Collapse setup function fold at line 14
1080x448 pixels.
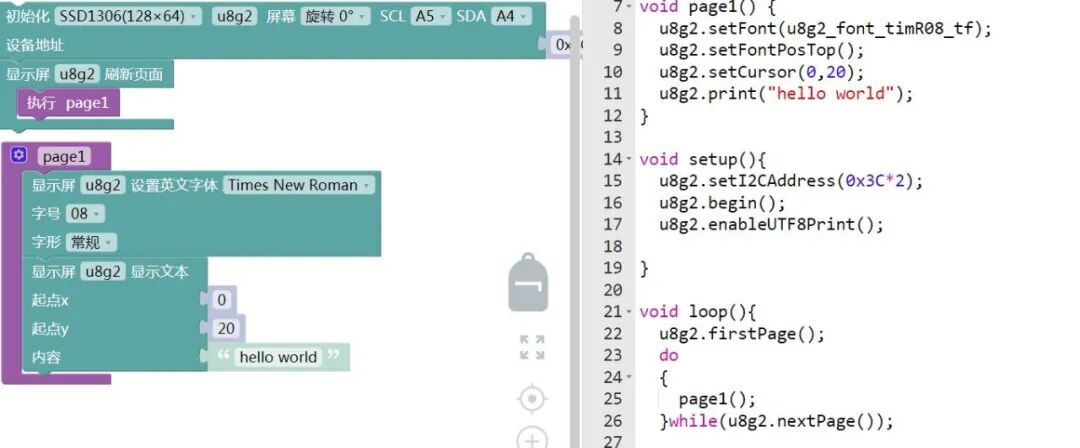pos(629,159)
